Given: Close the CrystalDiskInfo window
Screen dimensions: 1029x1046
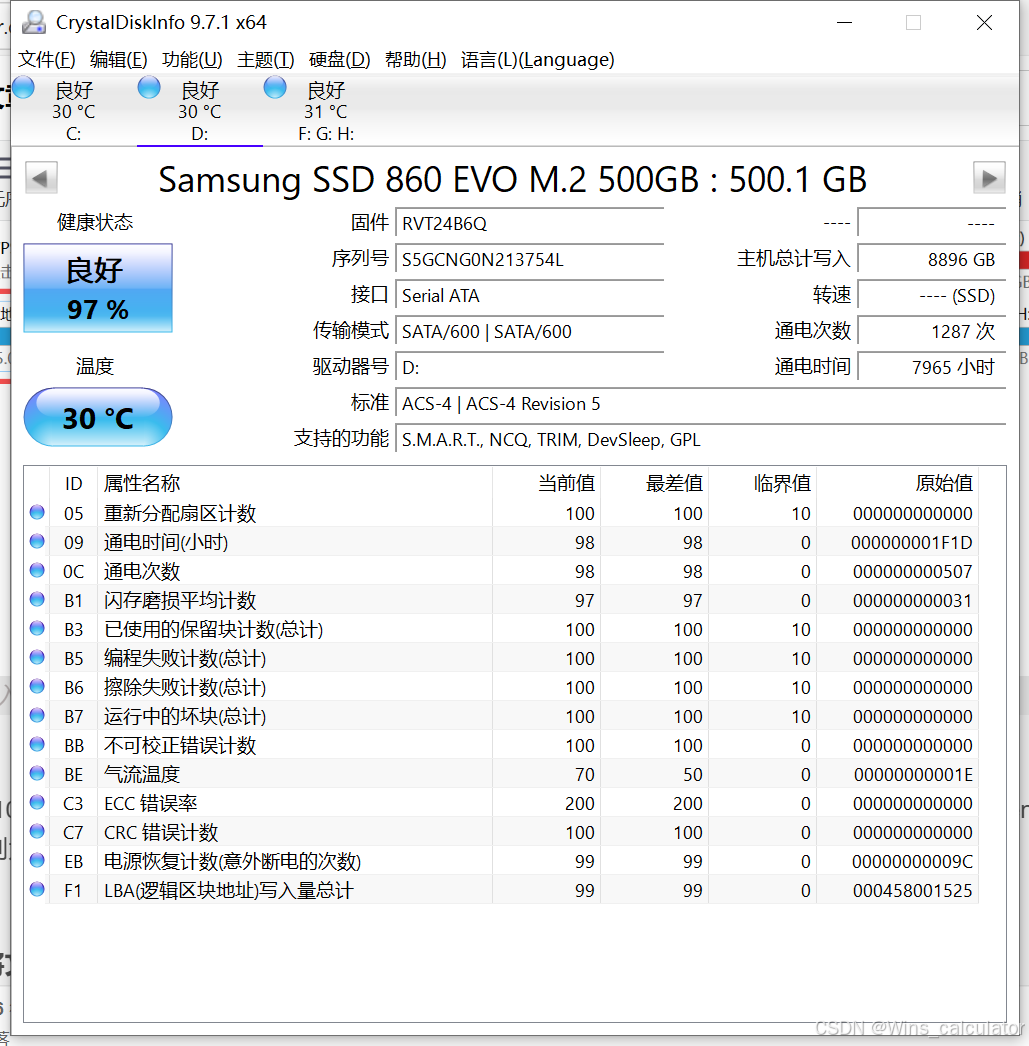Looking at the screenshot, I should [x=984, y=23].
